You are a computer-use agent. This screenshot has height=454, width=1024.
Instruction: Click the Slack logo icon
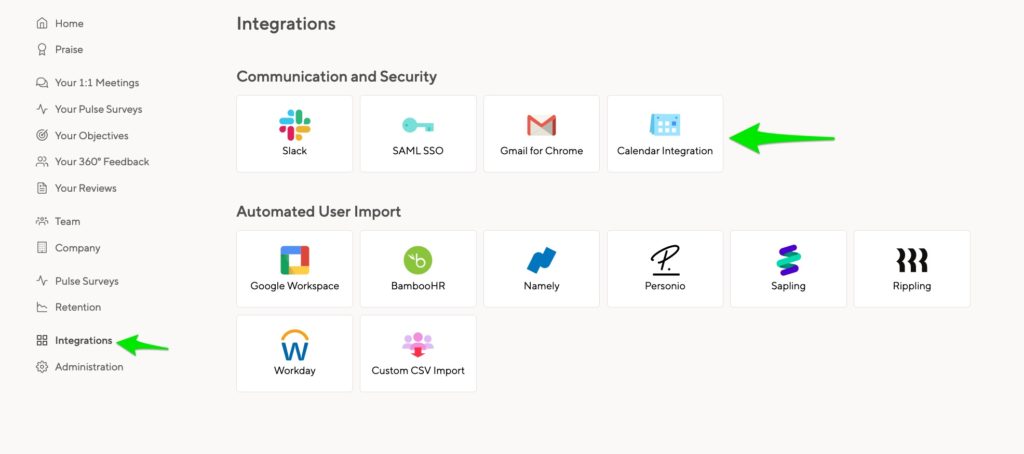[x=295, y=125]
